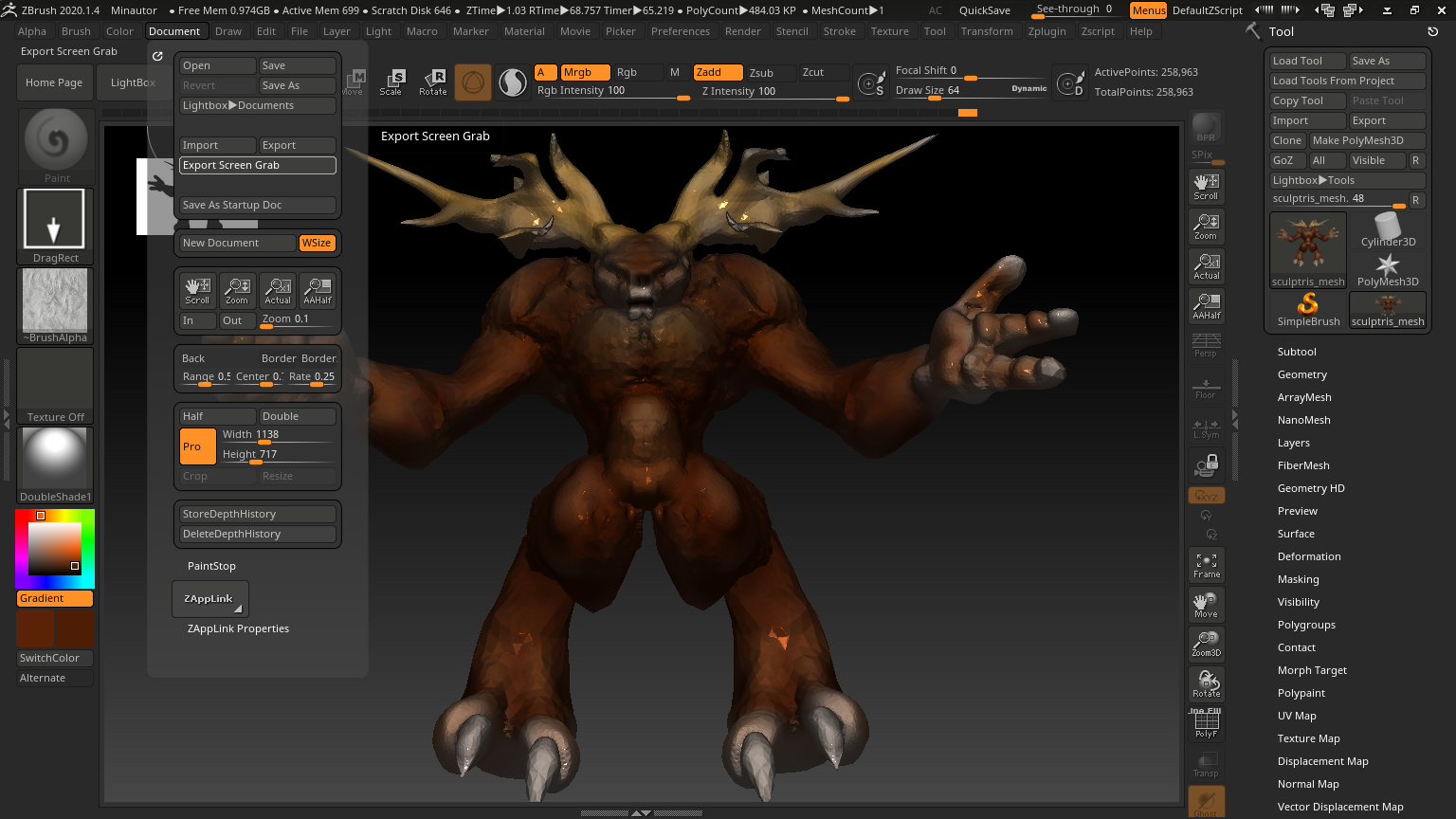Toggle the M material mode button
The image size is (1456, 819).
pos(676,72)
